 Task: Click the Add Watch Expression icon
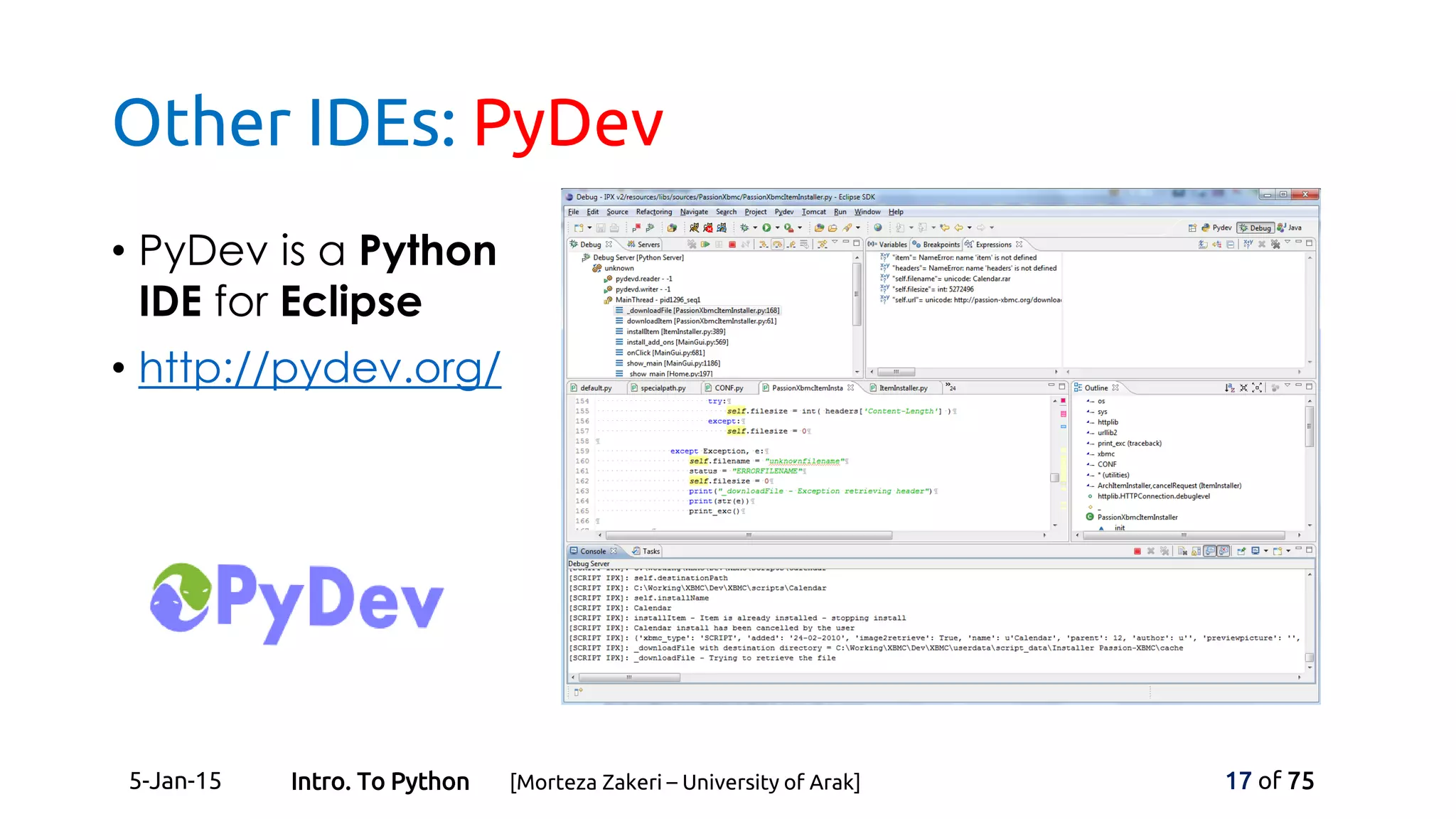click(1248, 244)
